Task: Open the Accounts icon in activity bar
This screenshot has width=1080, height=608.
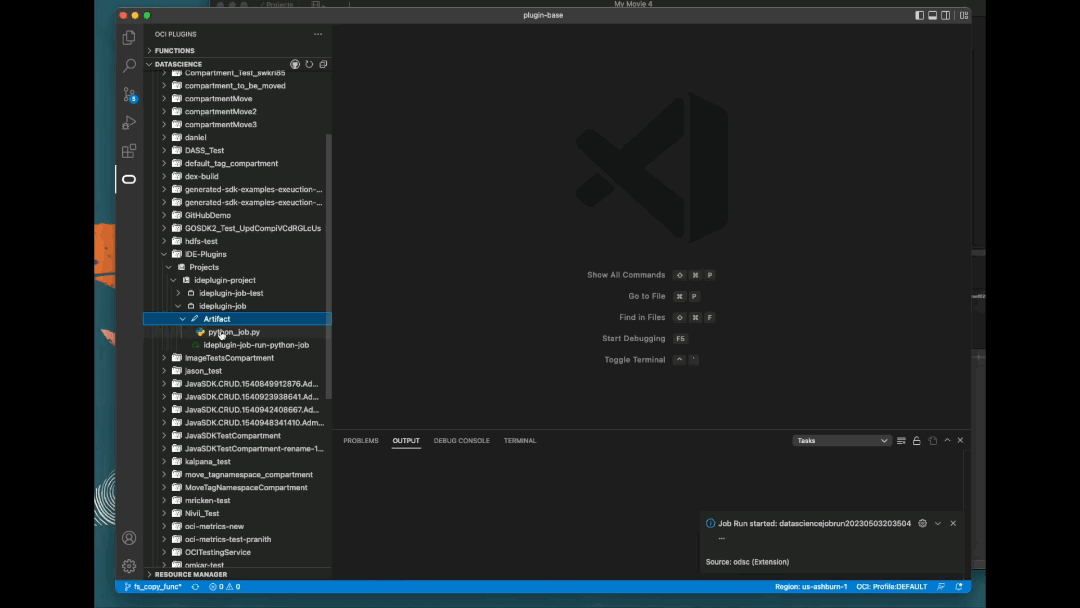Action: (129, 538)
